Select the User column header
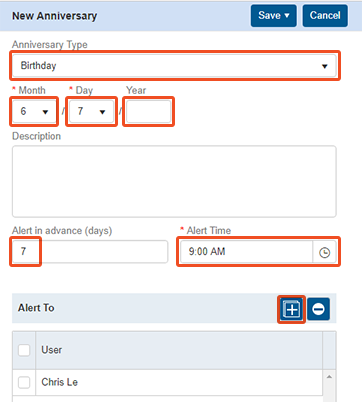 tap(179, 350)
